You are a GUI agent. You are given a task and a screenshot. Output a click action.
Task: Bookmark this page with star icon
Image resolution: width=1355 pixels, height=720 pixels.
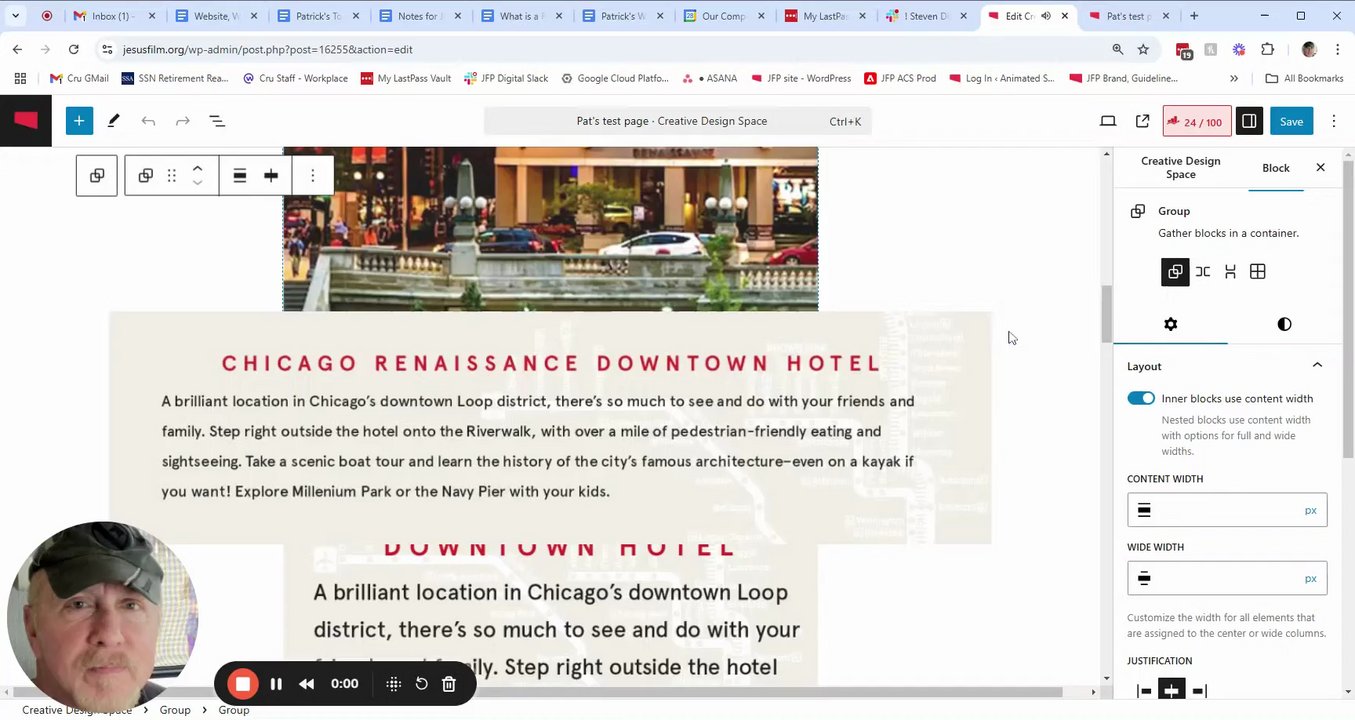click(1143, 49)
